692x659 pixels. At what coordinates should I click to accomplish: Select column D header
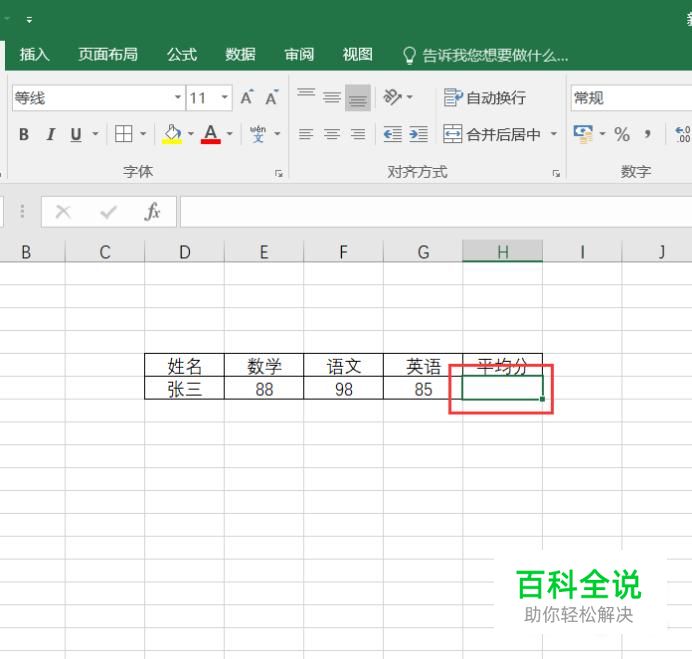click(184, 252)
